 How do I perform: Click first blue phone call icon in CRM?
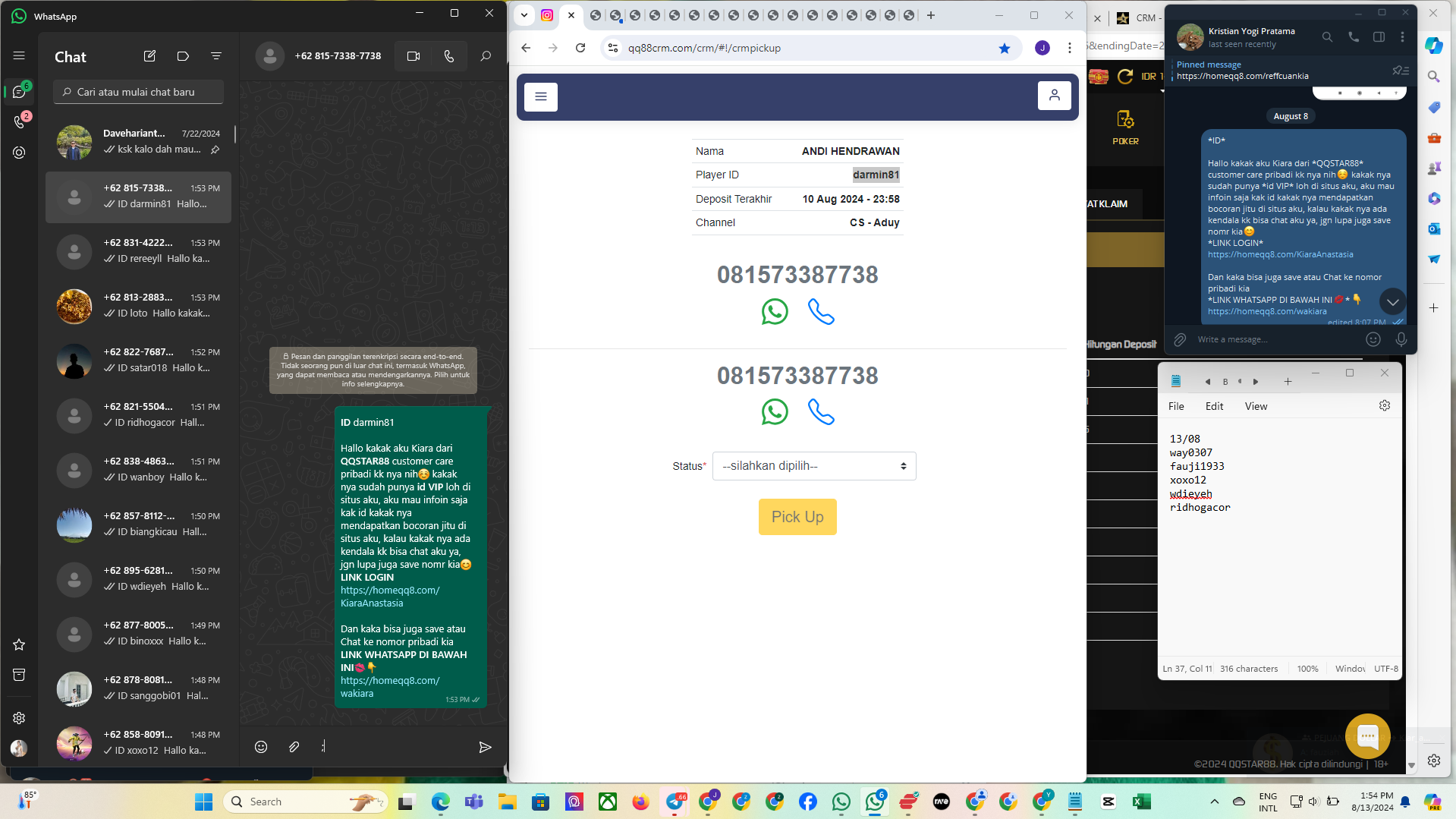821,312
